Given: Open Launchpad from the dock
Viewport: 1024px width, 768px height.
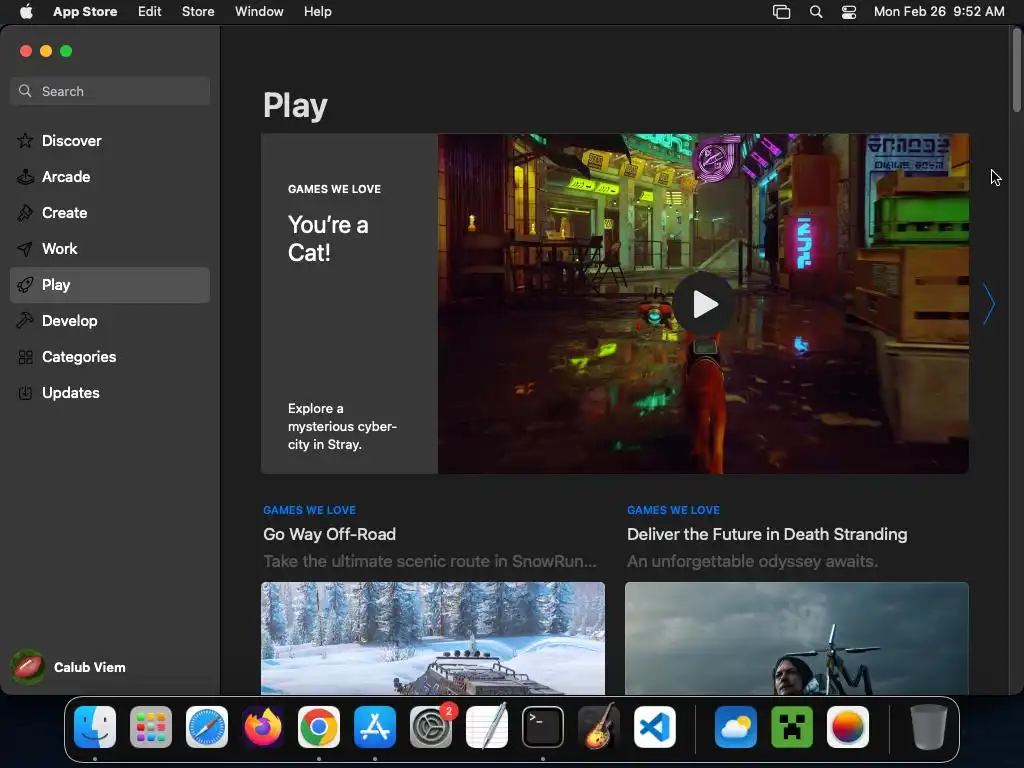Looking at the screenshot, I should [x=151, y=726].
